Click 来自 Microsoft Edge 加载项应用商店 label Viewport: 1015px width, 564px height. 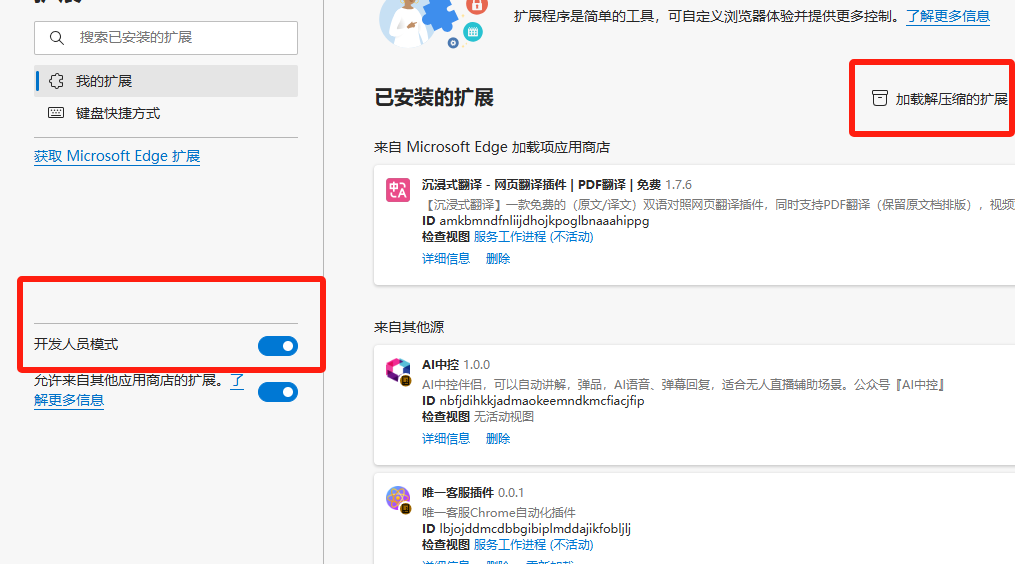(491, 147)
